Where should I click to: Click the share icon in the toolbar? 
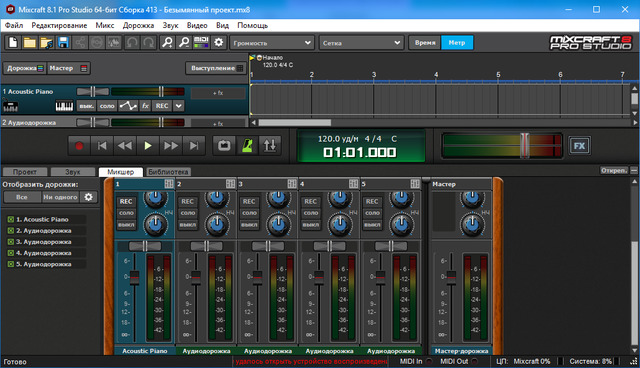[80, 42]
